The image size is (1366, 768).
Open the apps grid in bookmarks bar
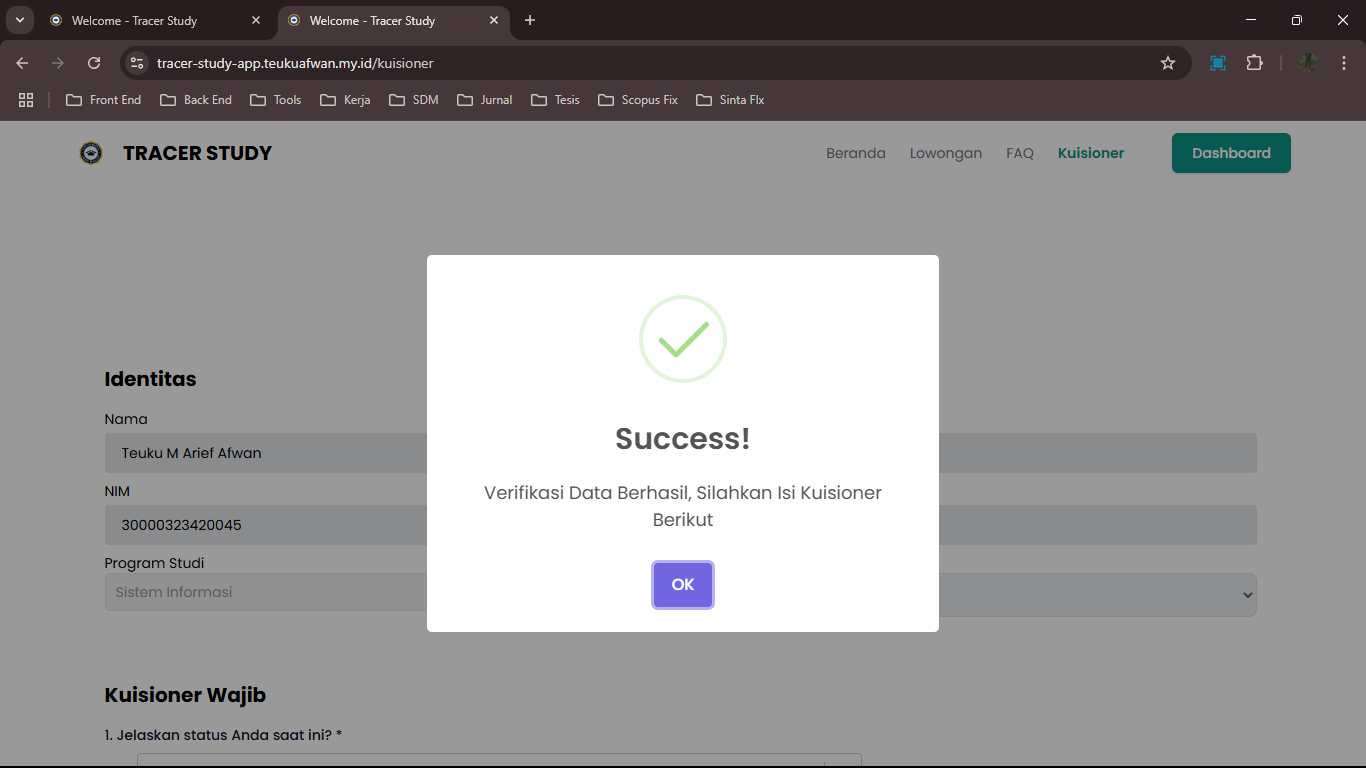26,100
